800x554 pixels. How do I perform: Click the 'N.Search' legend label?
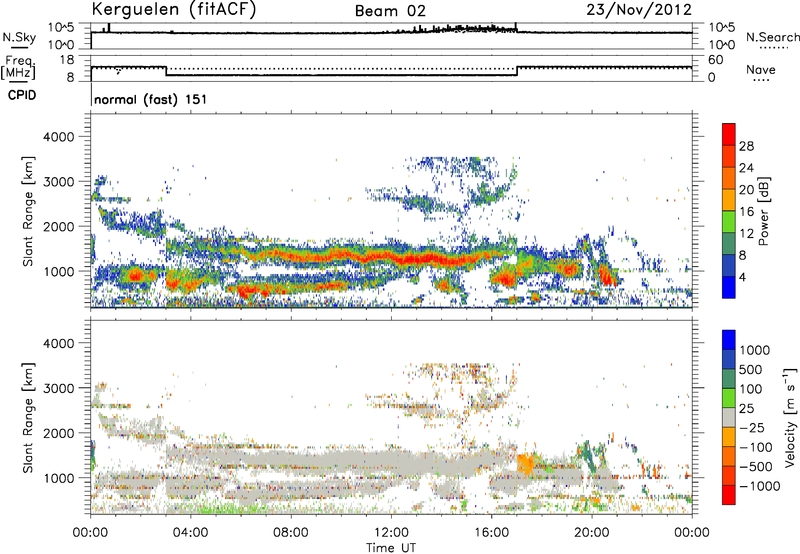tap(772, 37)
